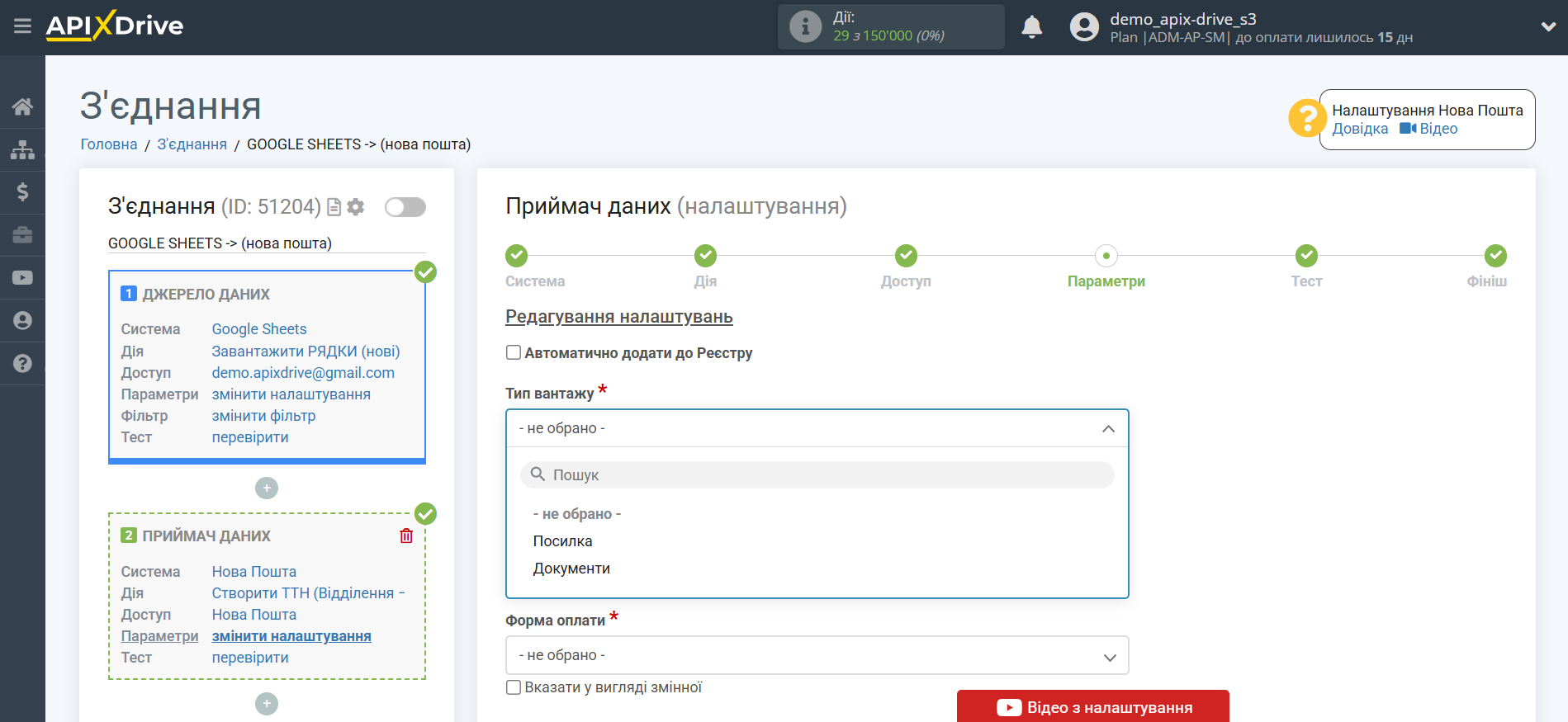Open the connections sitemap icon in sidebar

click(22, 149)
